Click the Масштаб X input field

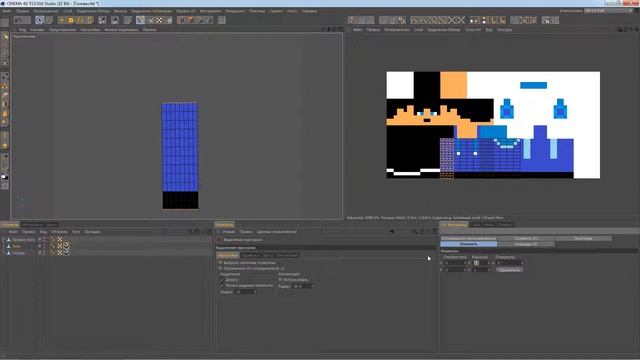480,263
